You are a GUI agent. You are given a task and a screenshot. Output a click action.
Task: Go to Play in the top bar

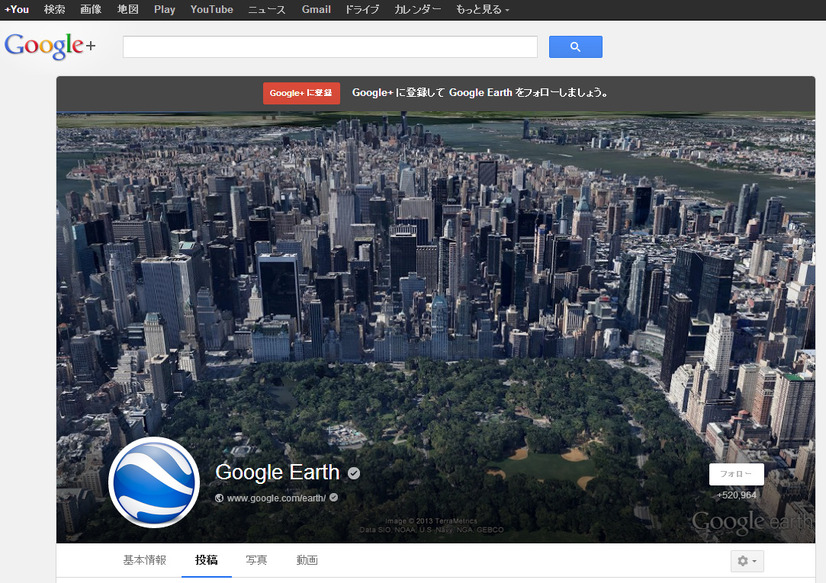[x=164, y=9]
